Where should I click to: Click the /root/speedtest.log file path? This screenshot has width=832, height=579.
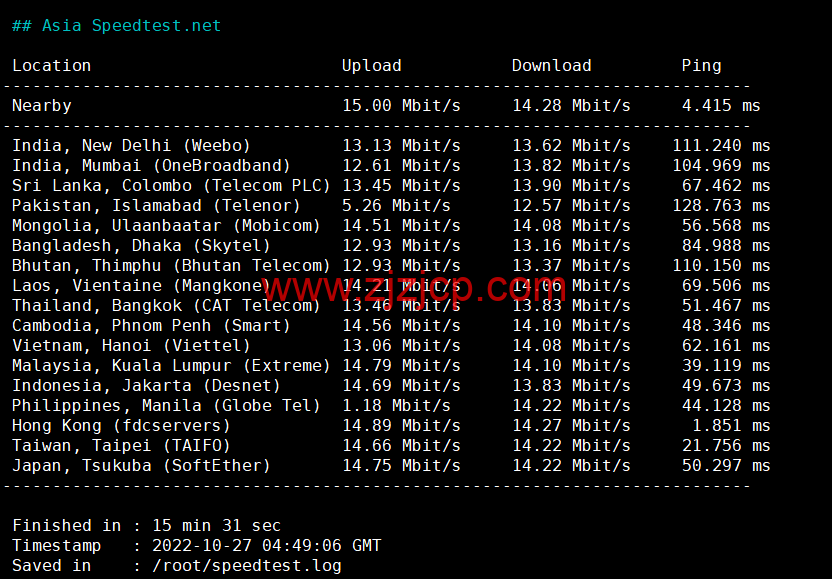[246, 566]
